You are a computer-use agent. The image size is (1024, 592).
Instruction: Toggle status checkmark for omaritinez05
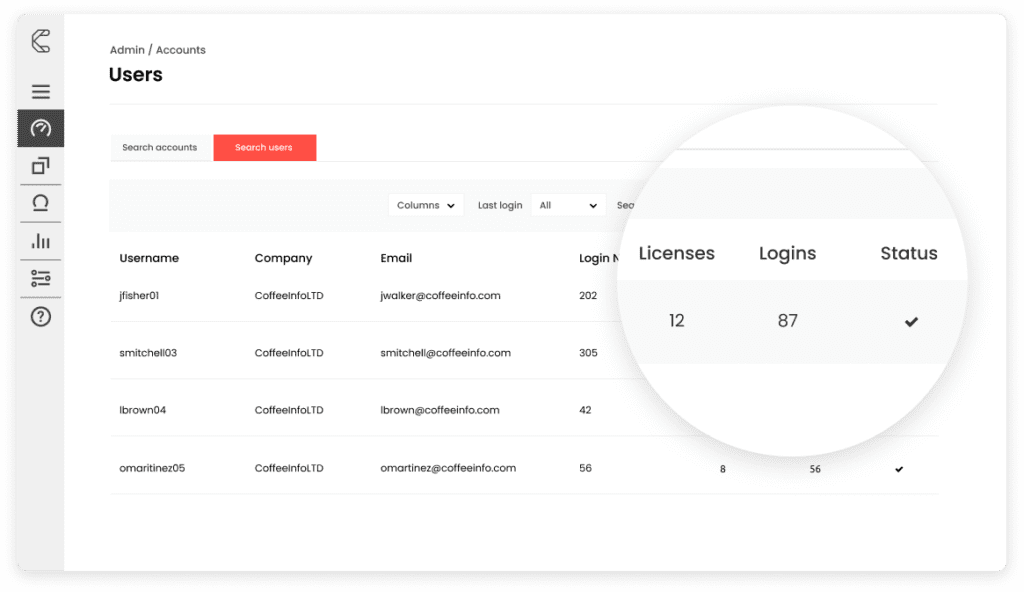tap(899, 469)
